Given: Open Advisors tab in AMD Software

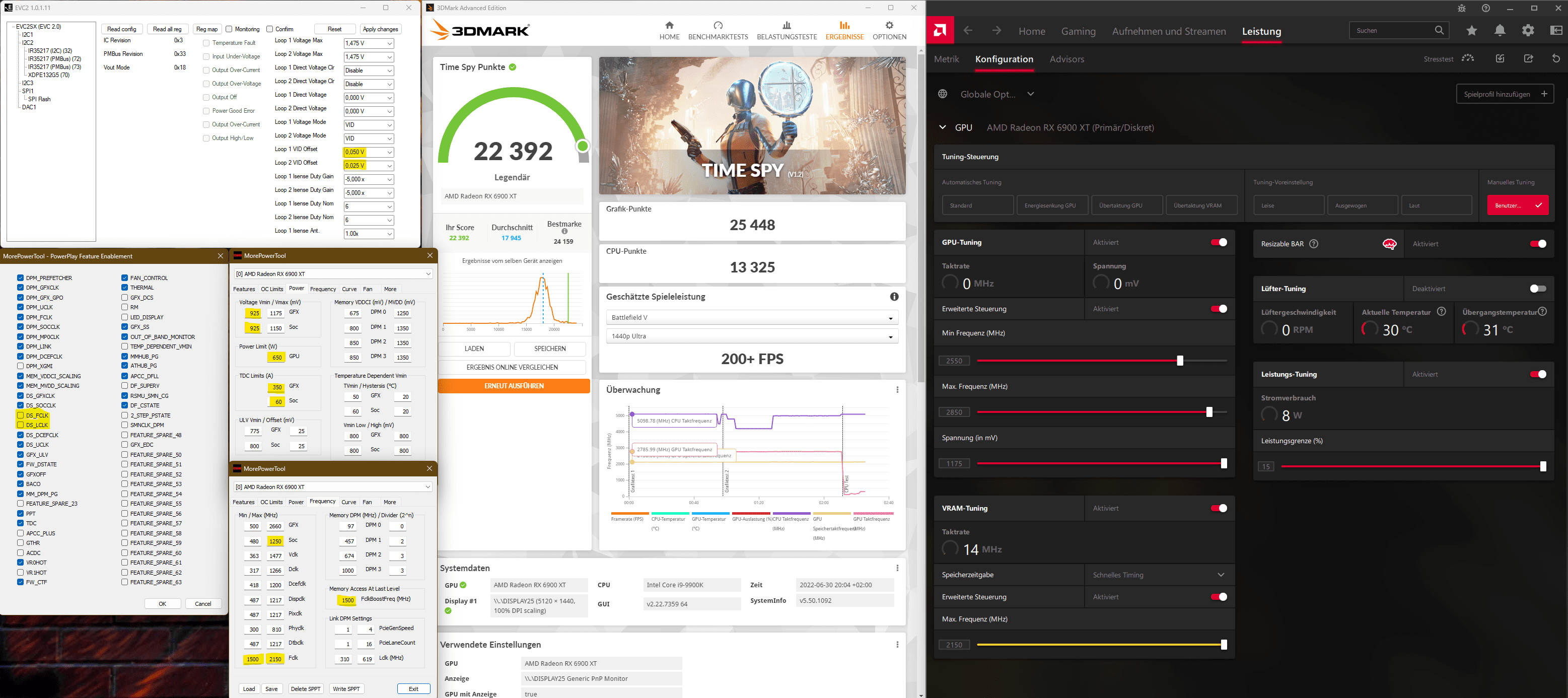Looking at the screenshot, I should click(x=1066, y=59).
